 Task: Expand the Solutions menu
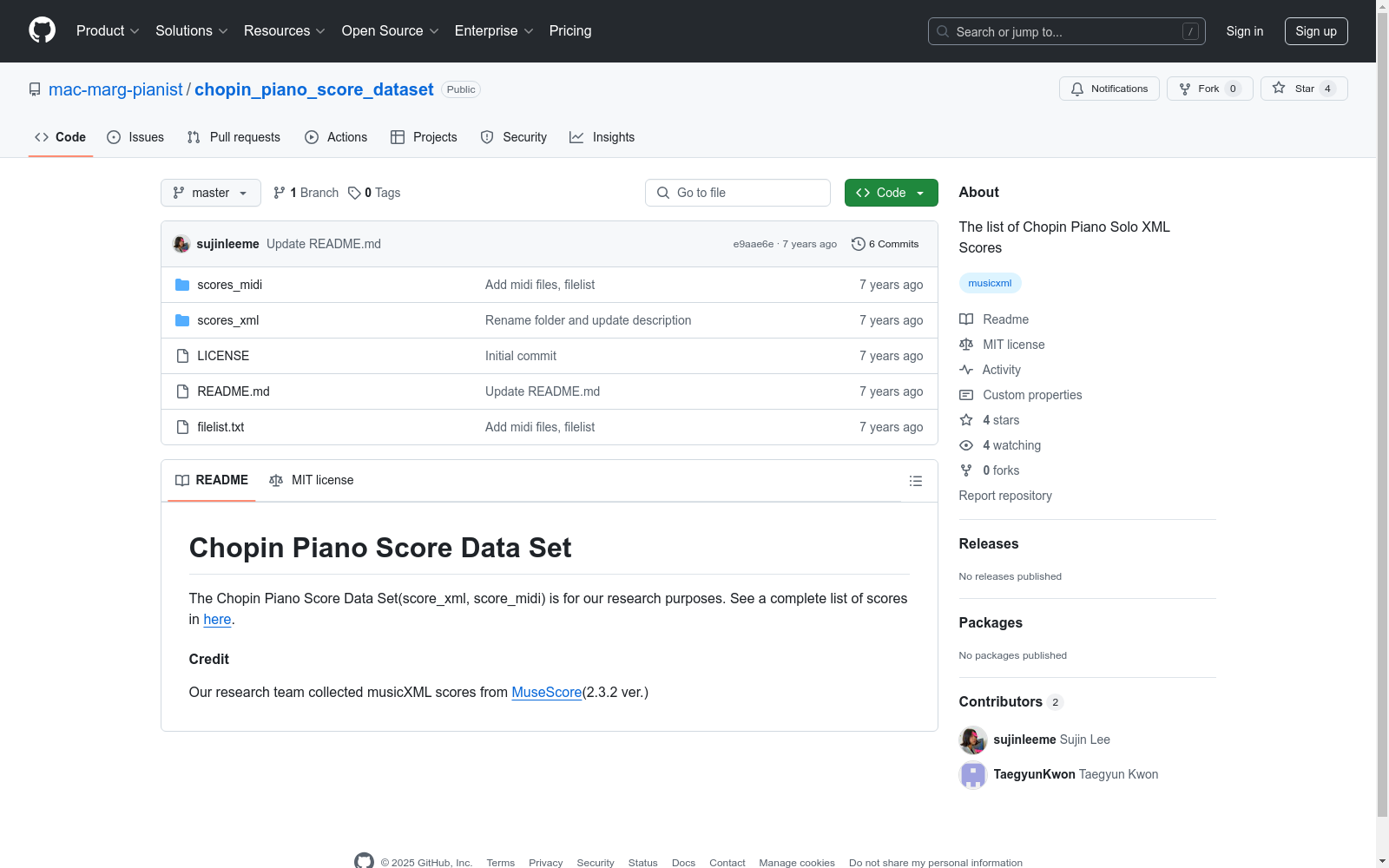(191, 31)
